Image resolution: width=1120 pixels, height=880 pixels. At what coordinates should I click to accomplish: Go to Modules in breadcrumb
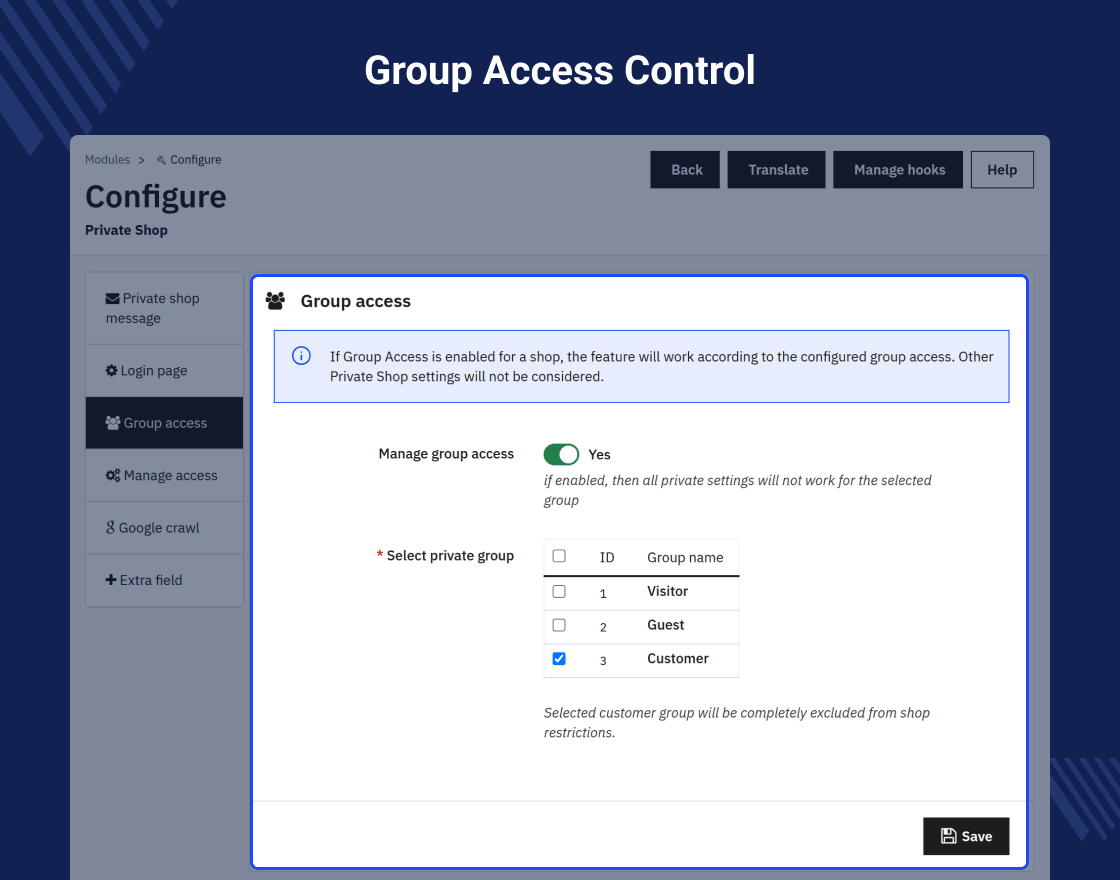point(107,160)
